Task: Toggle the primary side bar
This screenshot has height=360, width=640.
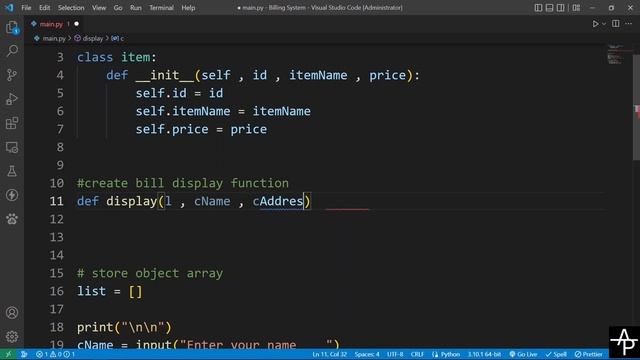Action: point(538,8)
